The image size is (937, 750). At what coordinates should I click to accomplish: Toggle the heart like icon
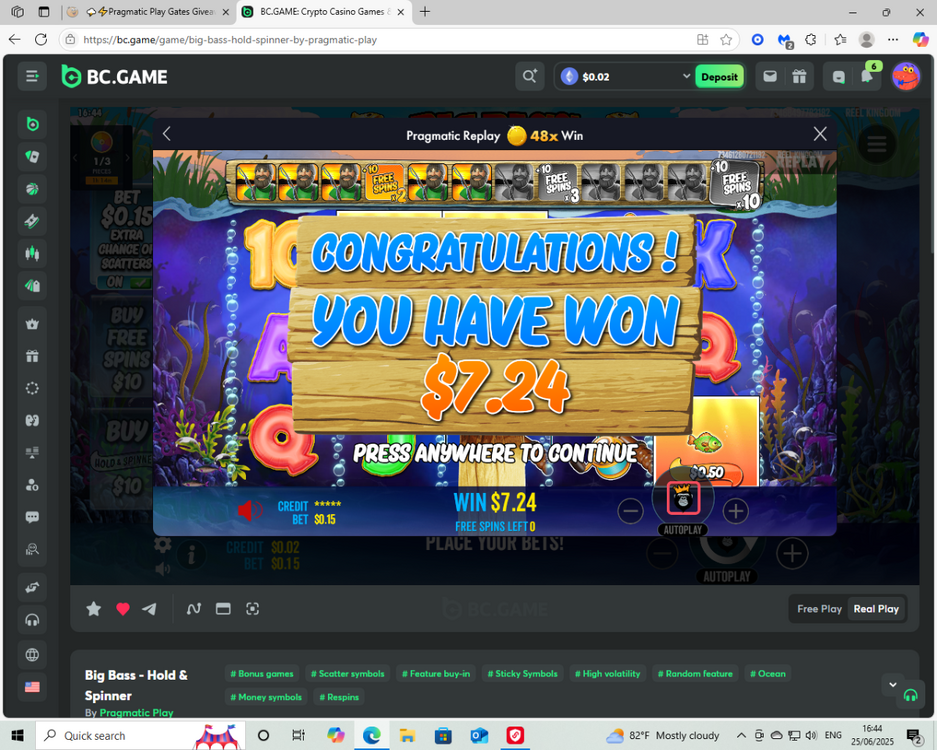click(123, 609)
